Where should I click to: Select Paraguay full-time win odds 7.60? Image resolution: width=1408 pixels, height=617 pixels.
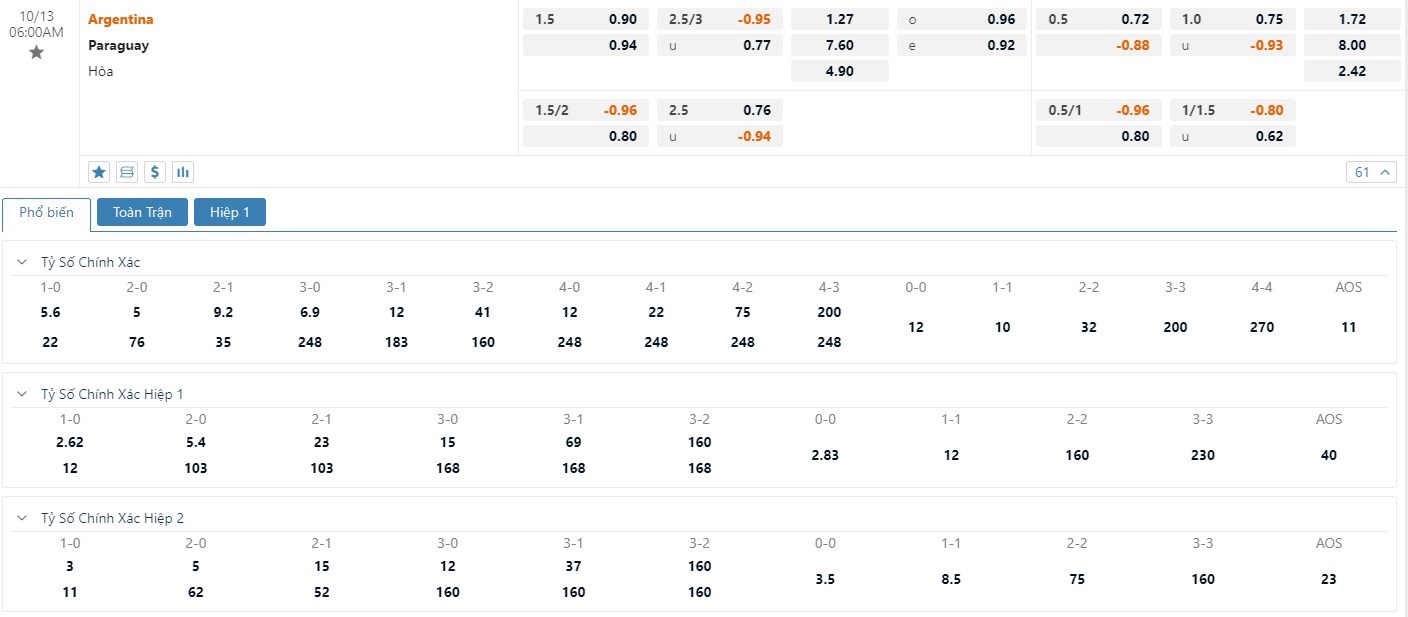tap(840, 45)
